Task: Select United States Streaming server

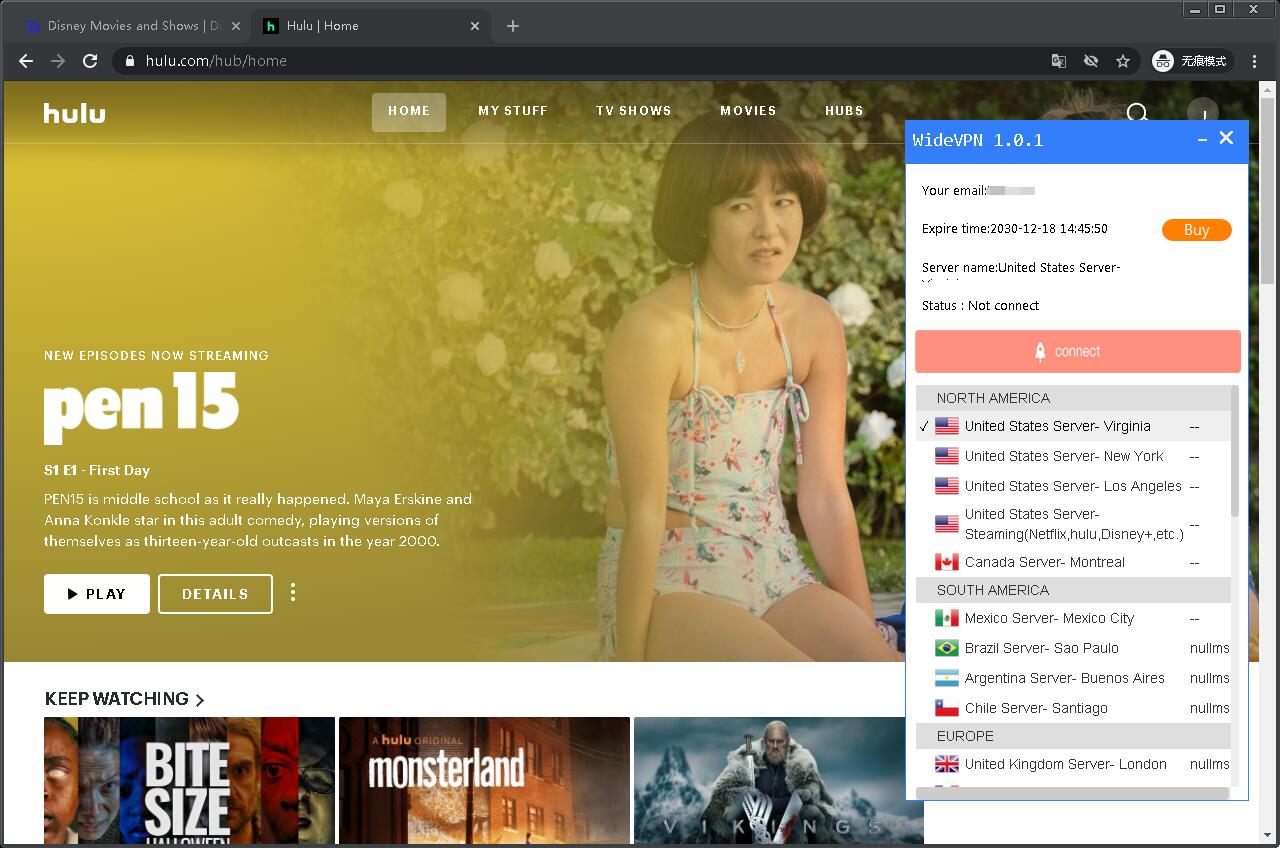Action: (1074, 524)
